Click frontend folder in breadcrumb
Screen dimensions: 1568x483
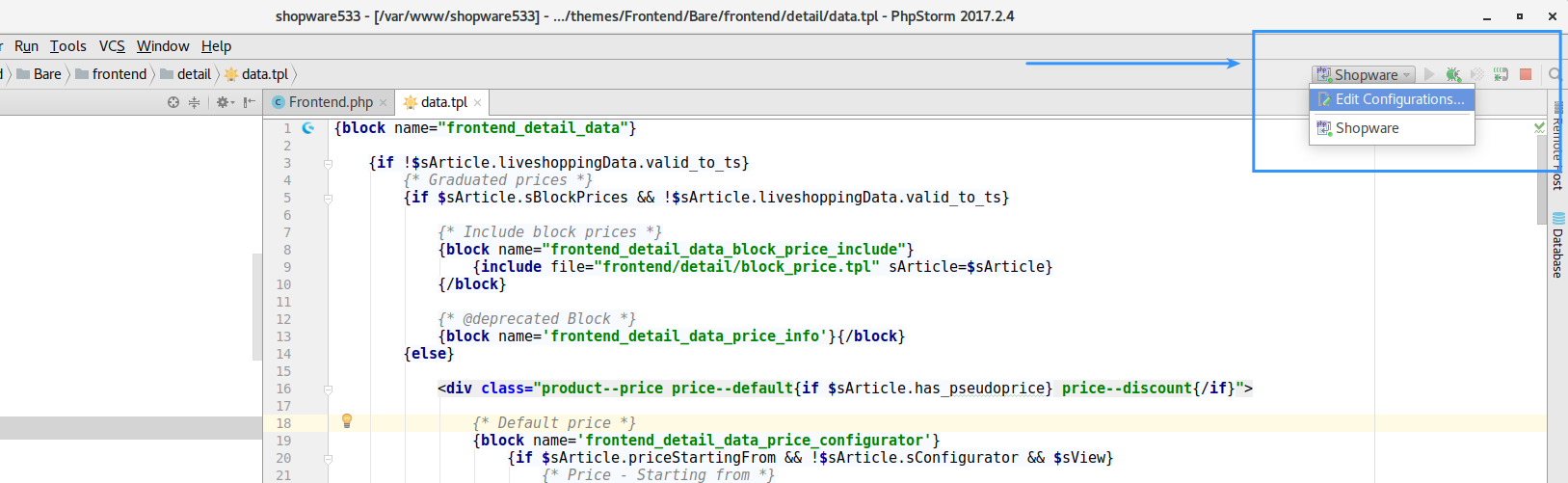[111, 74]
